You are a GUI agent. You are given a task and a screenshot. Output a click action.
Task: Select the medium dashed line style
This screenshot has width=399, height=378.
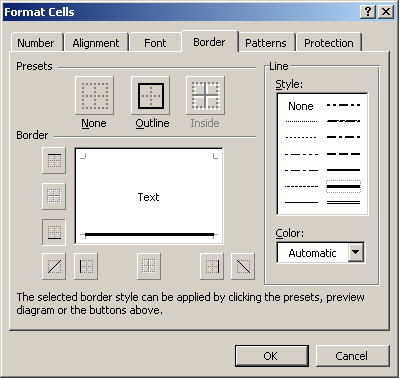coord(343,154)
